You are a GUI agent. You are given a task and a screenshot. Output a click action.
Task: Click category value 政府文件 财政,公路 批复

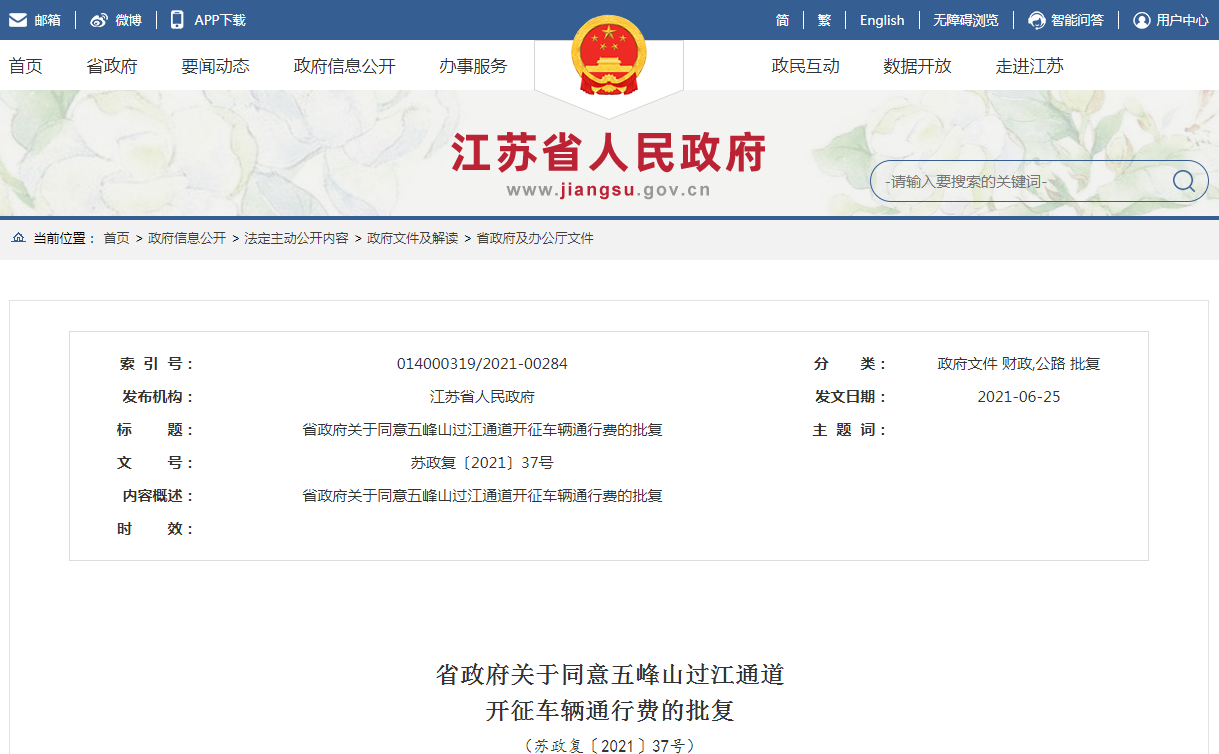click(1019, 364)
